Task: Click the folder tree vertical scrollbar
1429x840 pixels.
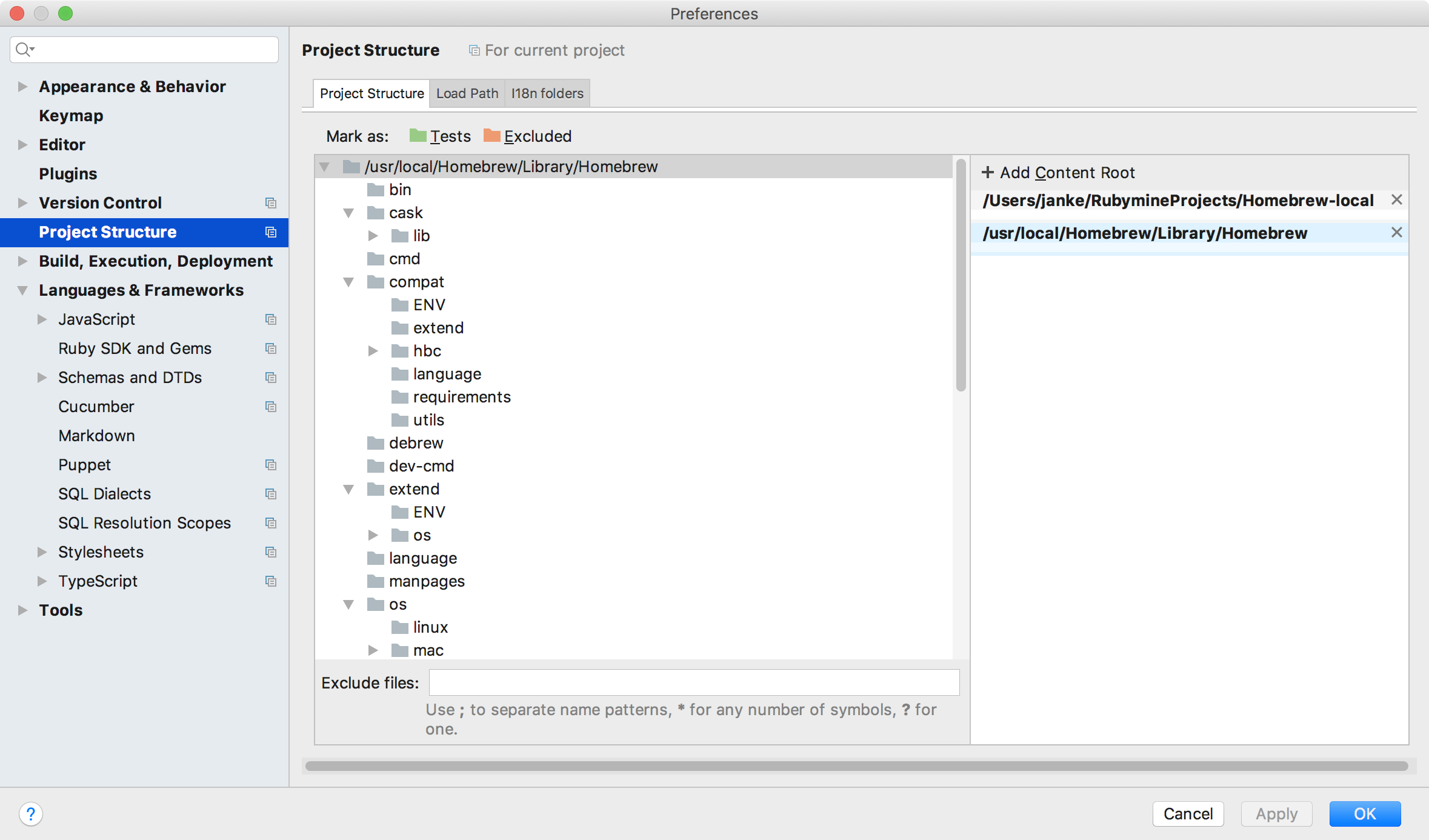Action: [x=961, y=276]
